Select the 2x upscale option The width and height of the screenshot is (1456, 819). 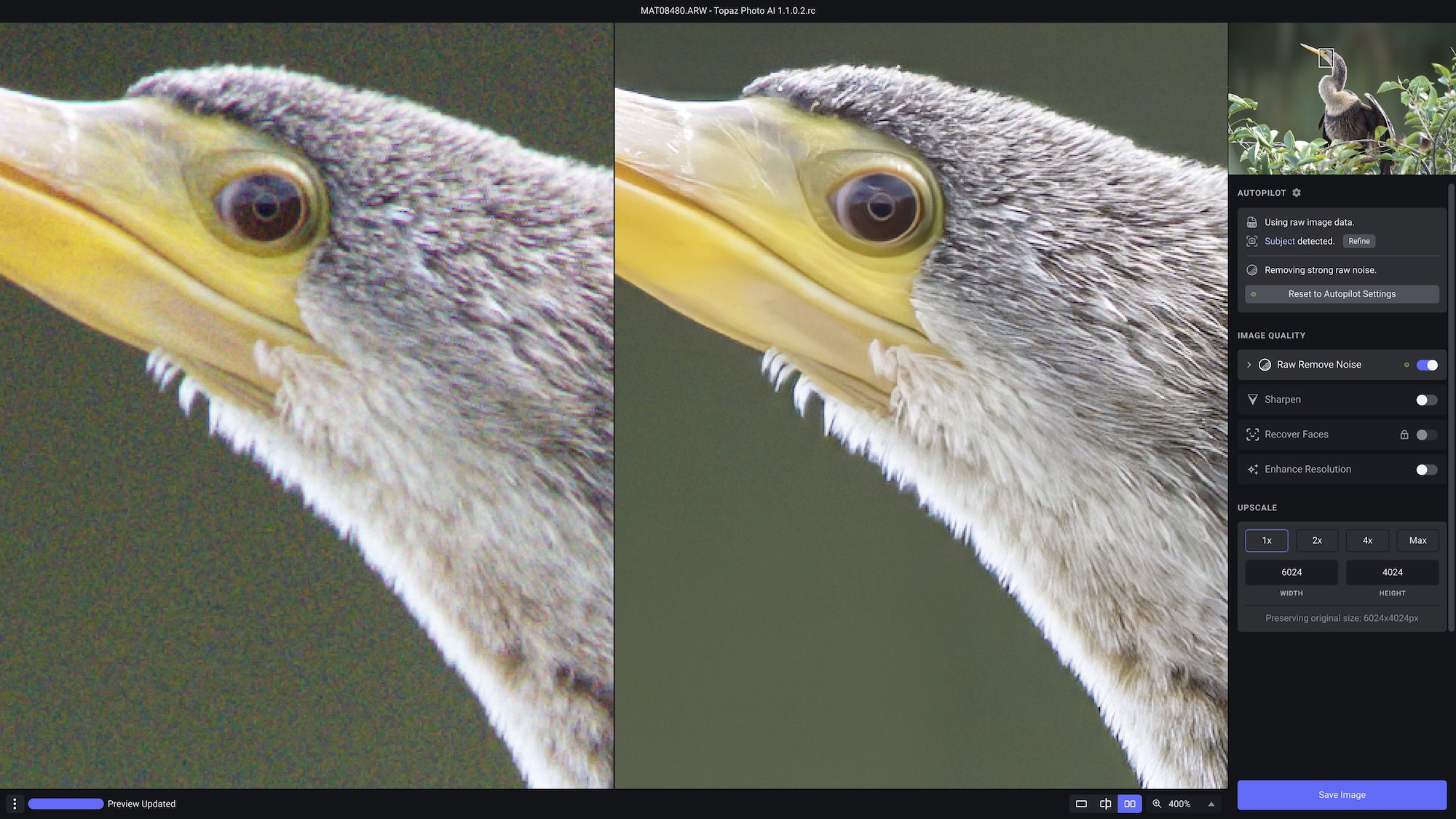tap(1317, 540)
